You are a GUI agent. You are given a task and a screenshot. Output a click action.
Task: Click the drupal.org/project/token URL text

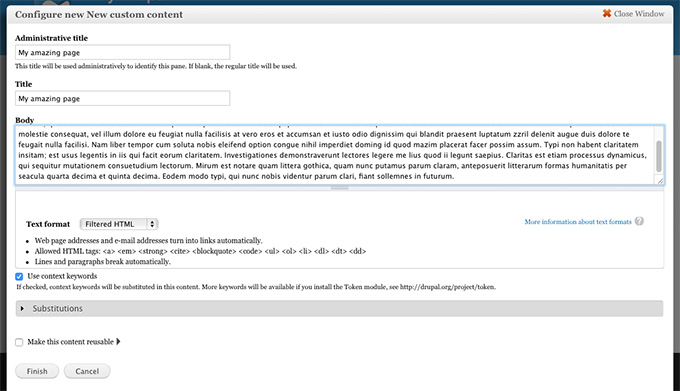click(447, 287)
